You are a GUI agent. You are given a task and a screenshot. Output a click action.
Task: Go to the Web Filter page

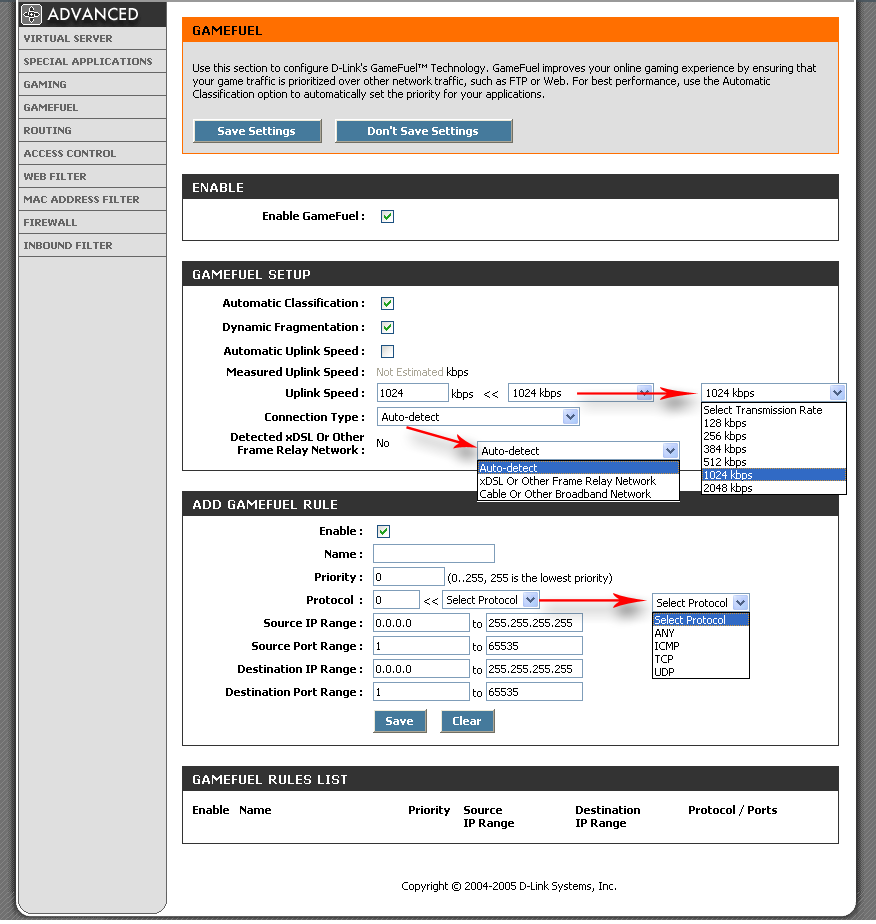coord(92,176)
